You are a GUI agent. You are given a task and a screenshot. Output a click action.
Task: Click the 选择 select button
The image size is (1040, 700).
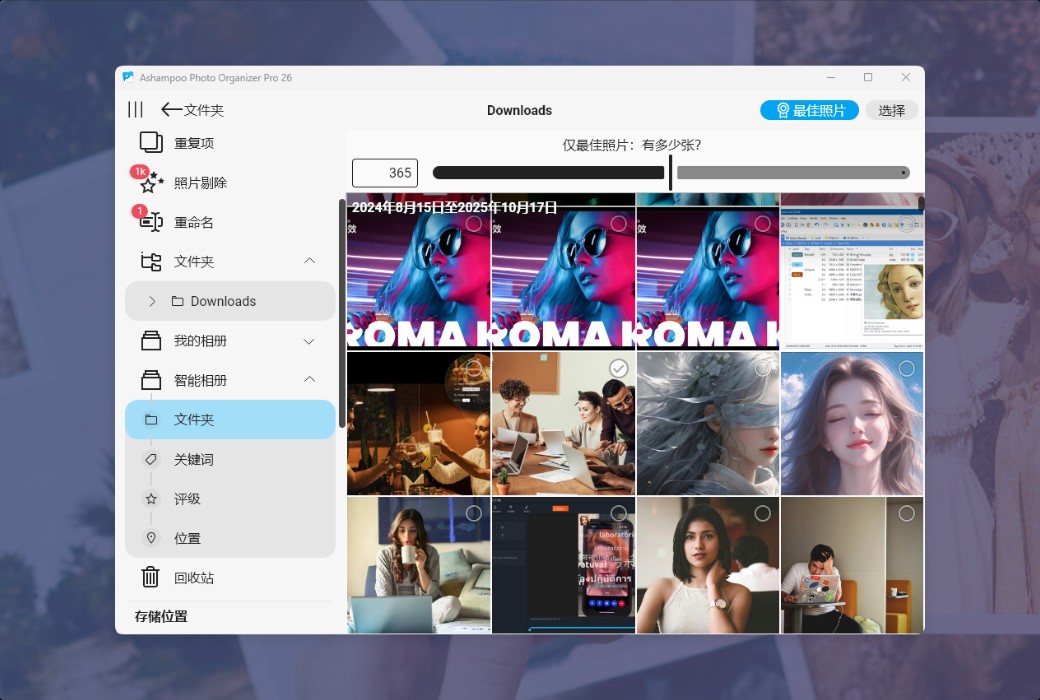[891, 110]
